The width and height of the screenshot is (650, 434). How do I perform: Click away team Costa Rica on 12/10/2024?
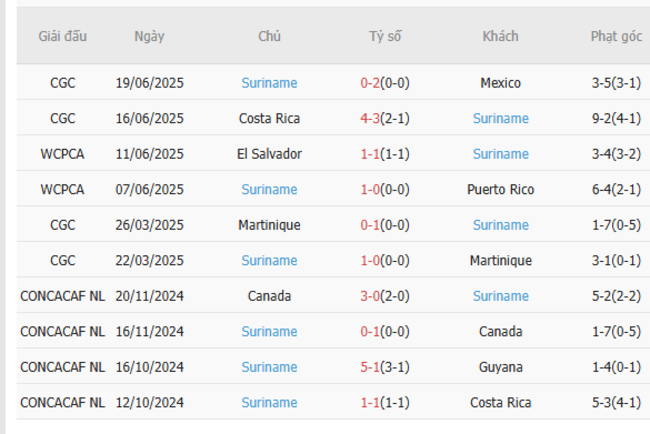(500, 402)
